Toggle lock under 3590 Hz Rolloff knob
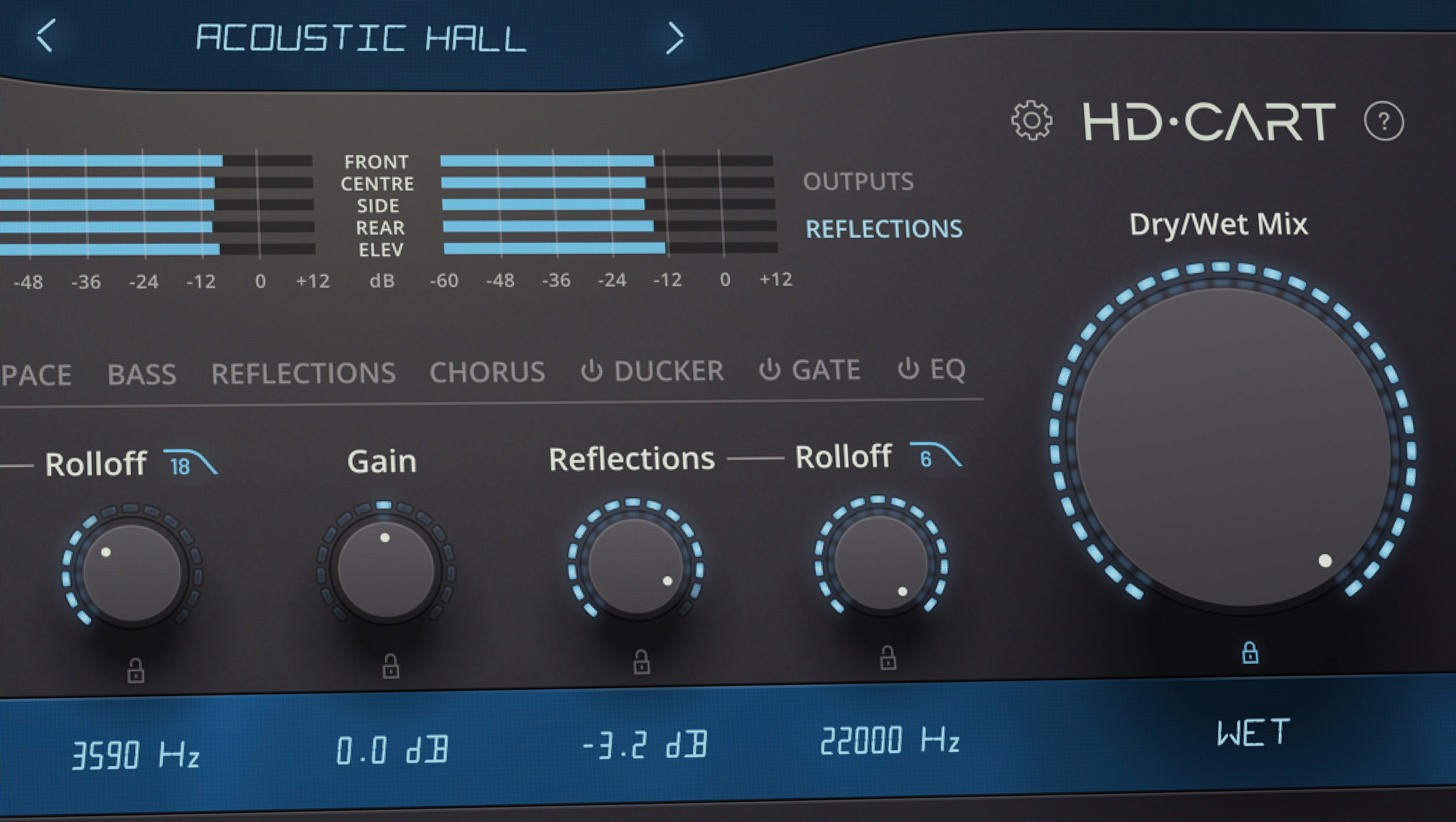1456x822 pixels. (135, 670)
